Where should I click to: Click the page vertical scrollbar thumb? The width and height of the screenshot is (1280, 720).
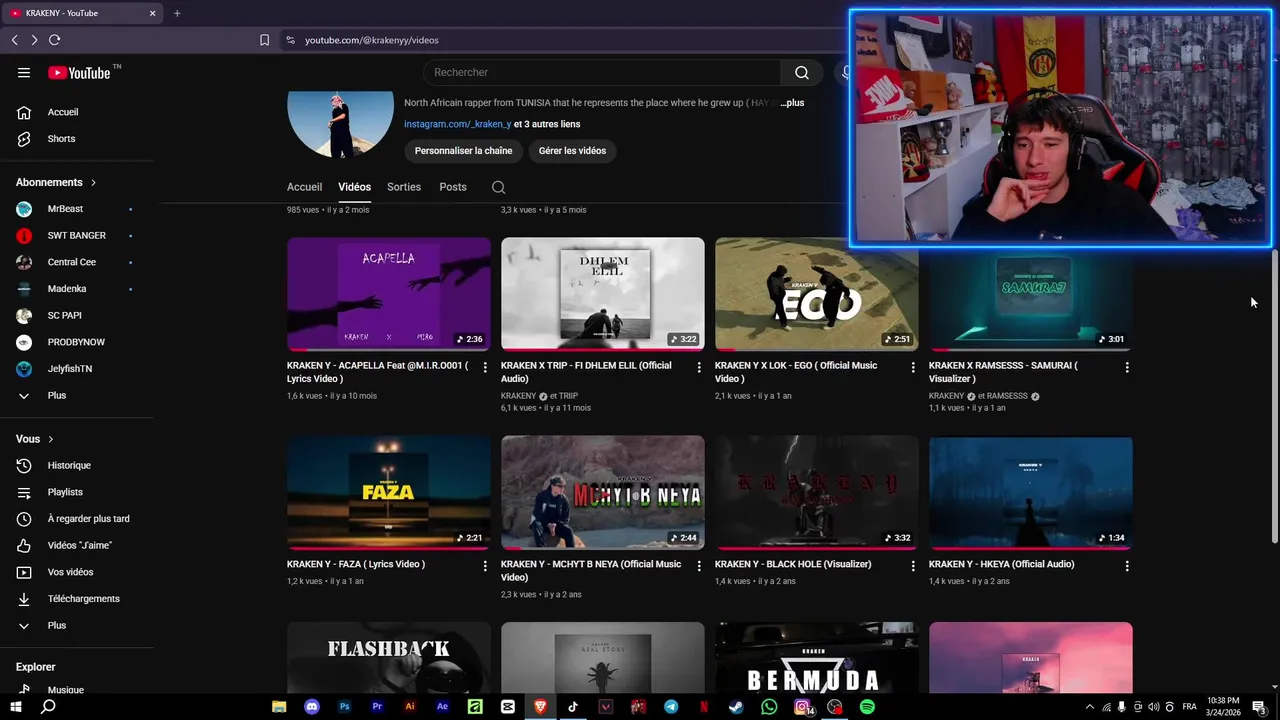[1274, 395]
